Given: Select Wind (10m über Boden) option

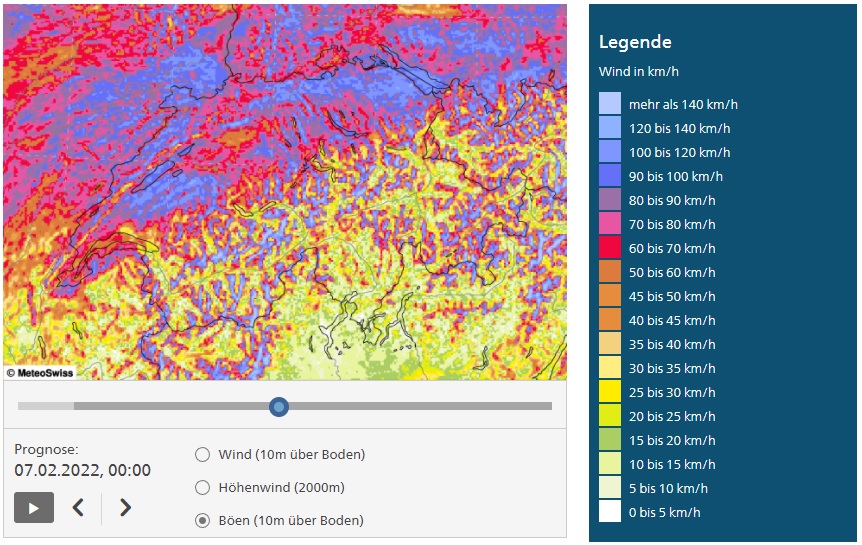Looking at the screenshot, I should pos(202,455).
